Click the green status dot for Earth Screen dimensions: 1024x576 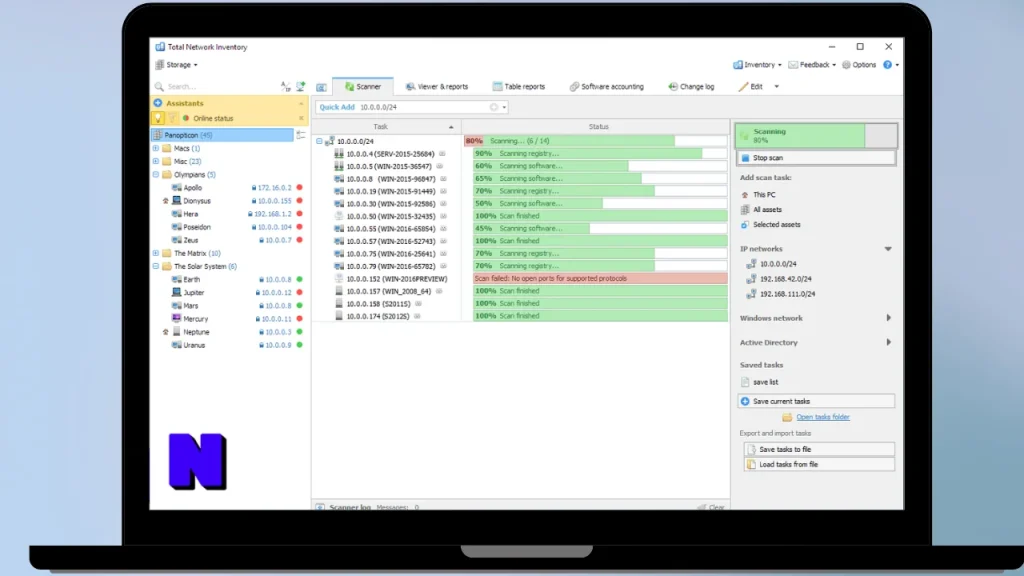coord(300,280)
